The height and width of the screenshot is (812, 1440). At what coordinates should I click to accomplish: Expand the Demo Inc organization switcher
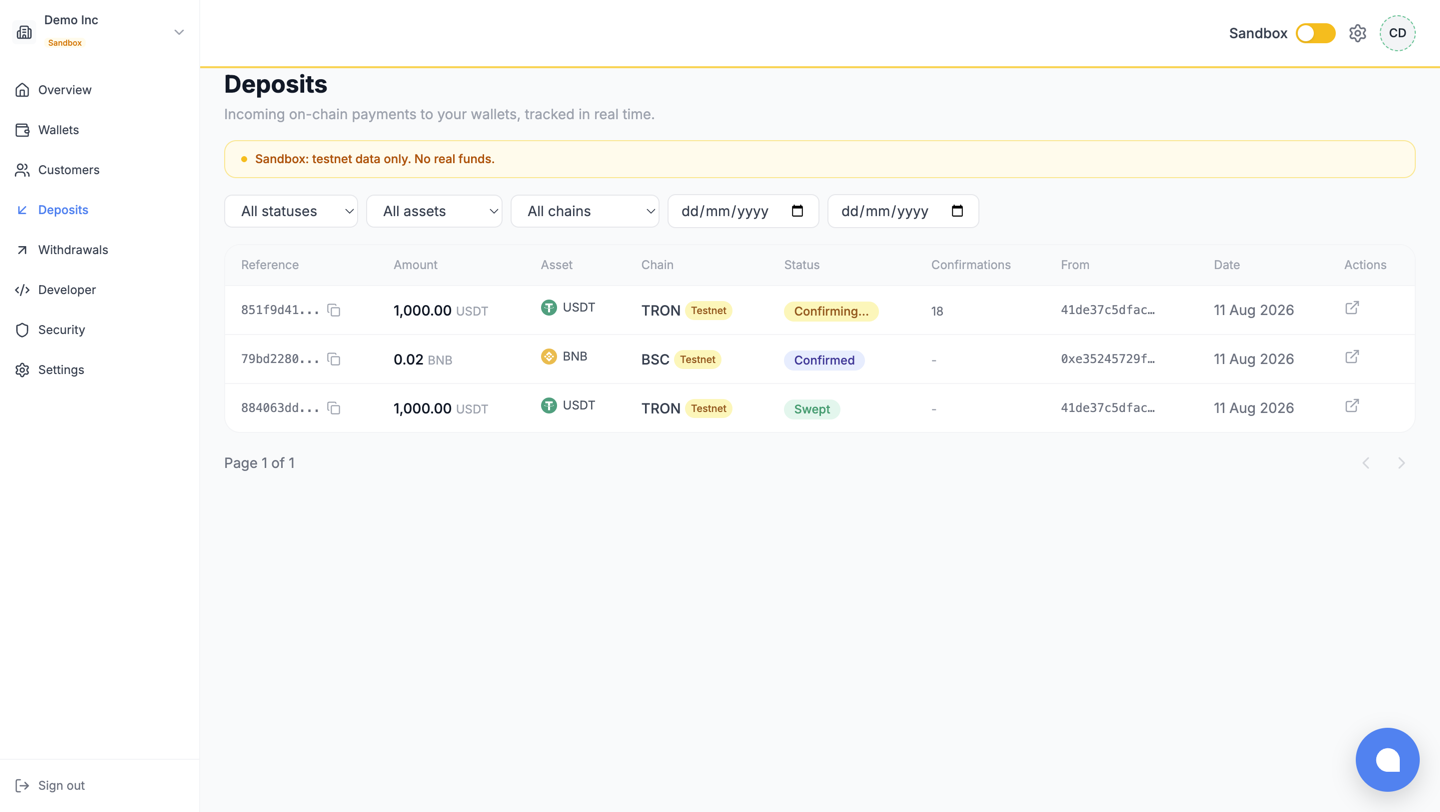pos(179,32)
